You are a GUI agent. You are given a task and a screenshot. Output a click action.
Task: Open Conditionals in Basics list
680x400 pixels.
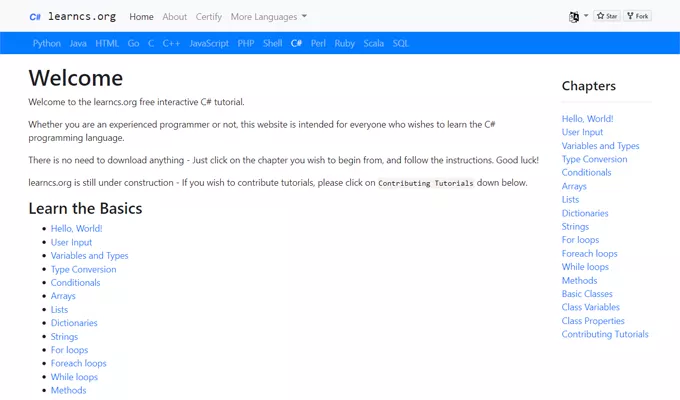[x=75, y=282]
